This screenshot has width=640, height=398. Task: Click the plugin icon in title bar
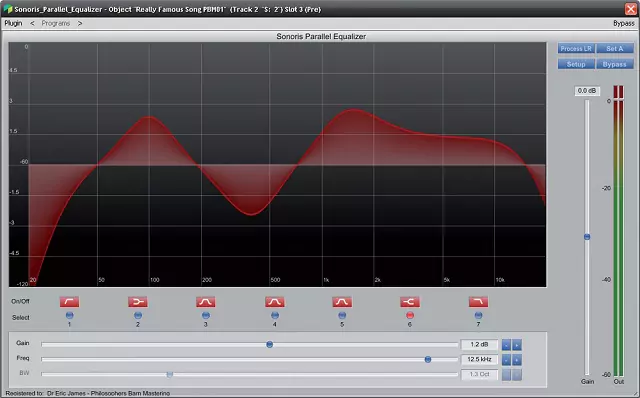pyautogui.click(x=8, y=9)
